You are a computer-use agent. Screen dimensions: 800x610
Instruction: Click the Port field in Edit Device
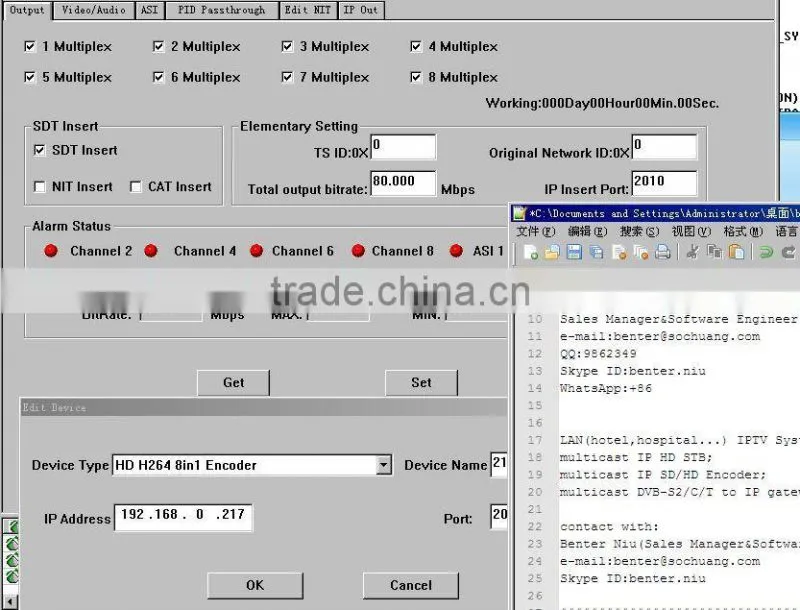point(498,516)
